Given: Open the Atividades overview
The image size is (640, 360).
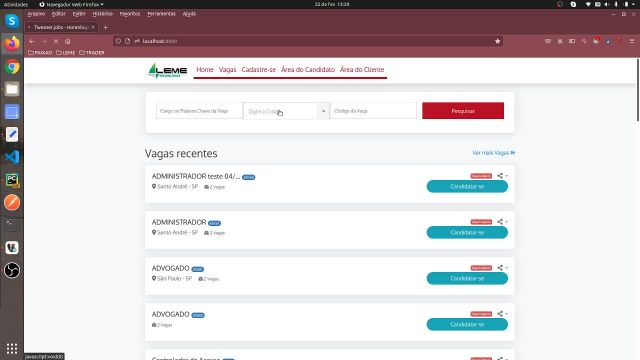Looking at the screenshot, I should [16, 4].
